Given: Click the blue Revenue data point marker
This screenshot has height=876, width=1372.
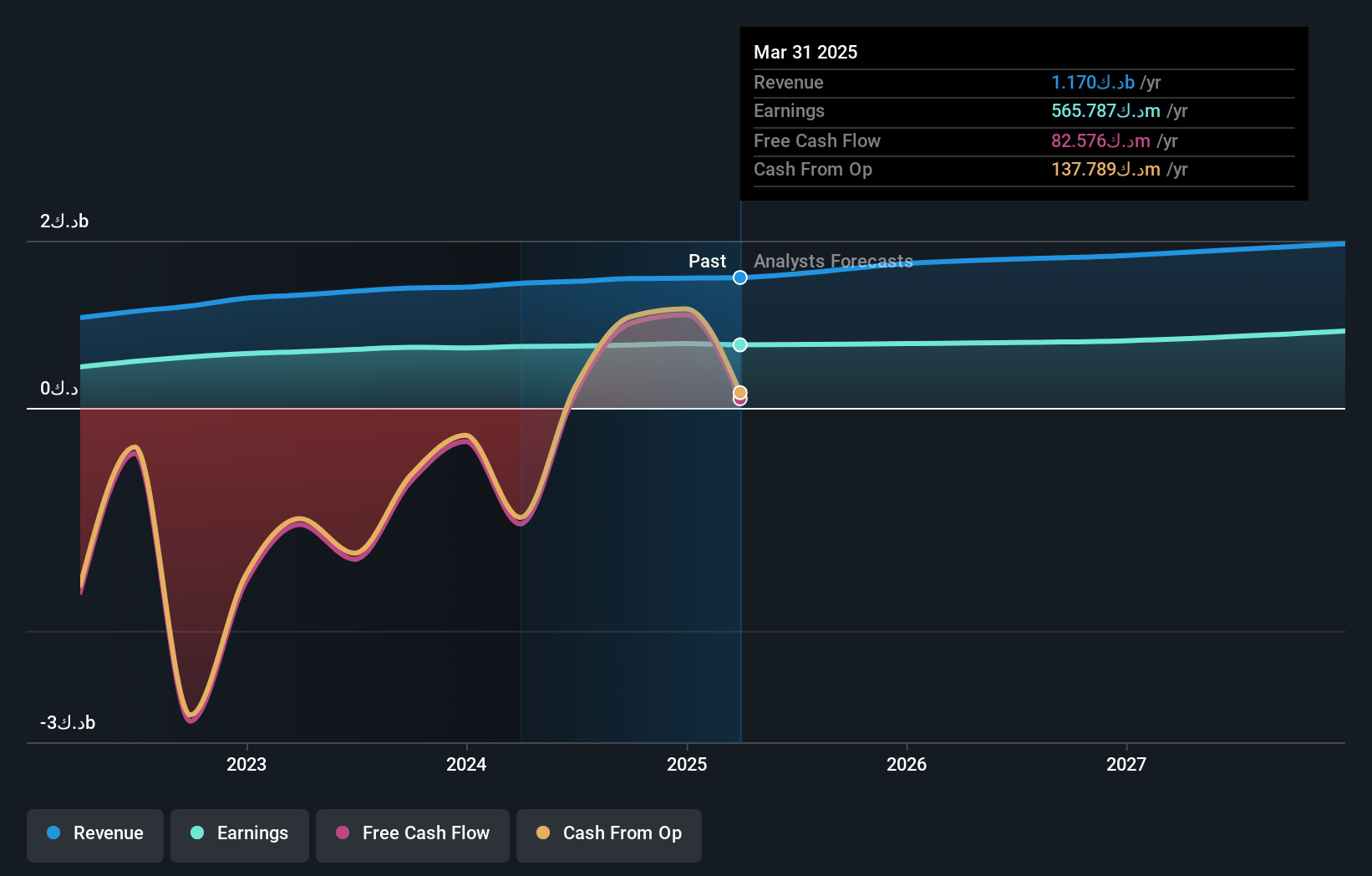Looking at the screenshot, I should tap(740, 278).
